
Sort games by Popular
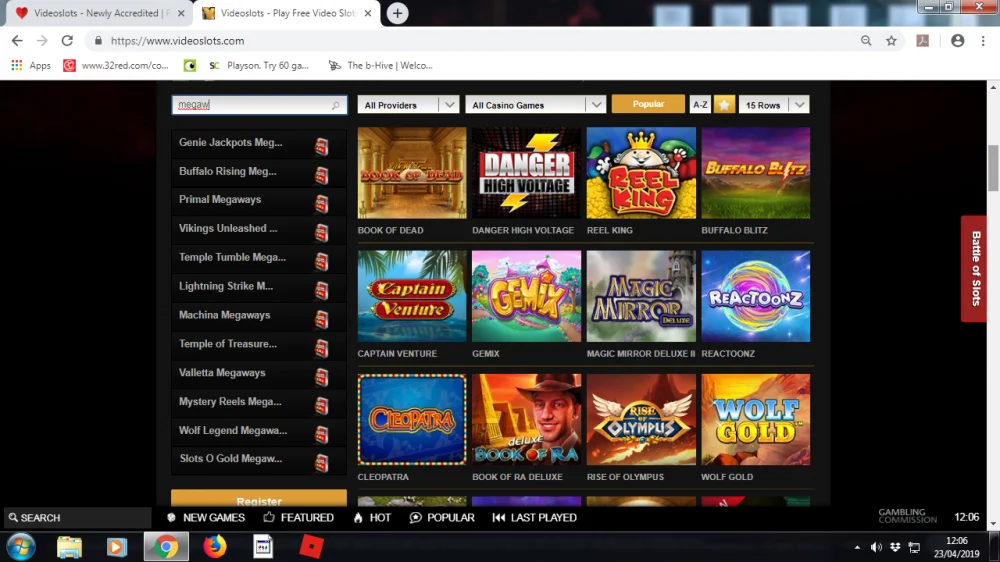tap(648, 104)
